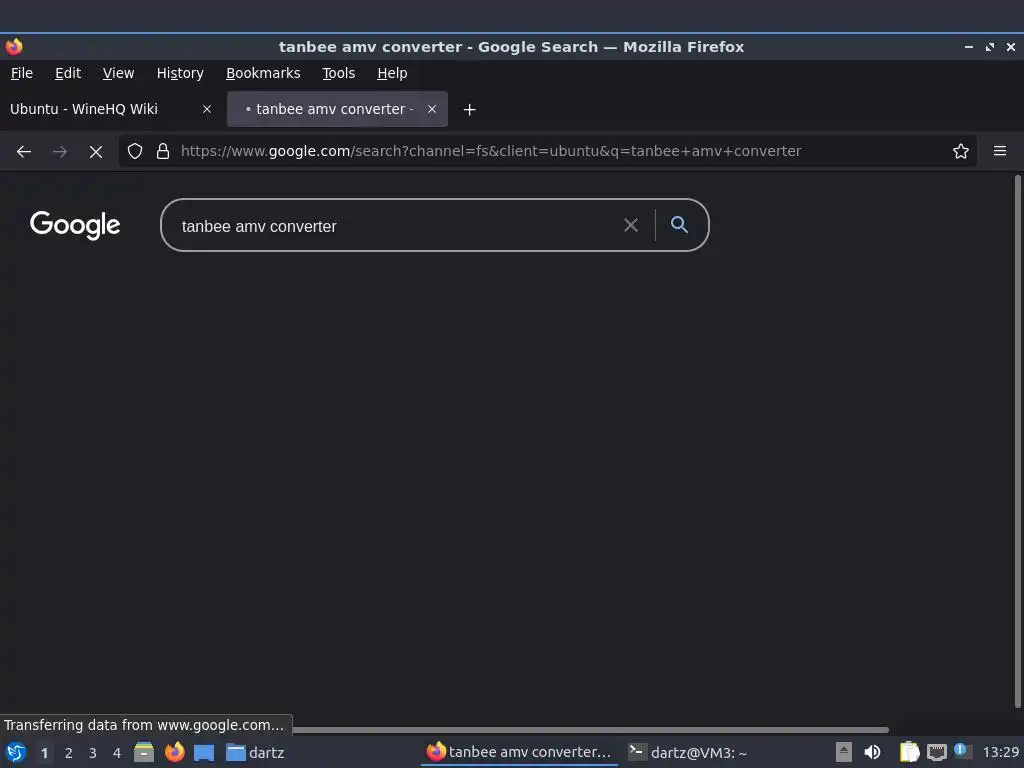Viewport: 1024px width, 768px height.
Task: Click the 13:29 clock
Action: (x=1000, y=752)
